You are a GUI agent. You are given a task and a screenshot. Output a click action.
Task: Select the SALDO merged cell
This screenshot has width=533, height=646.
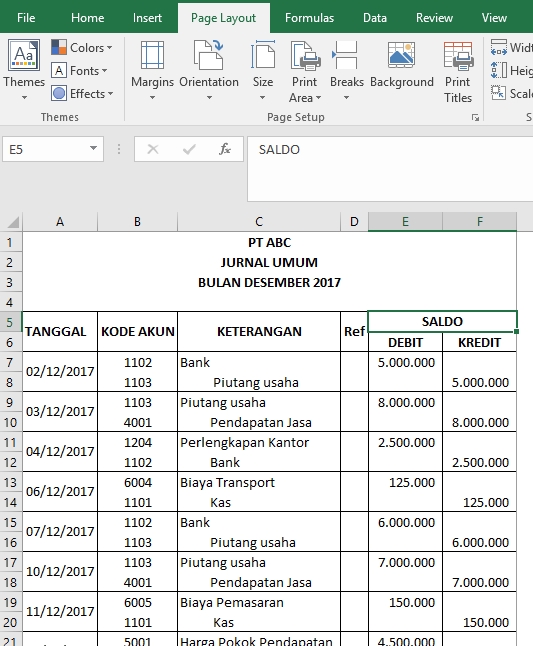(442, 322)
